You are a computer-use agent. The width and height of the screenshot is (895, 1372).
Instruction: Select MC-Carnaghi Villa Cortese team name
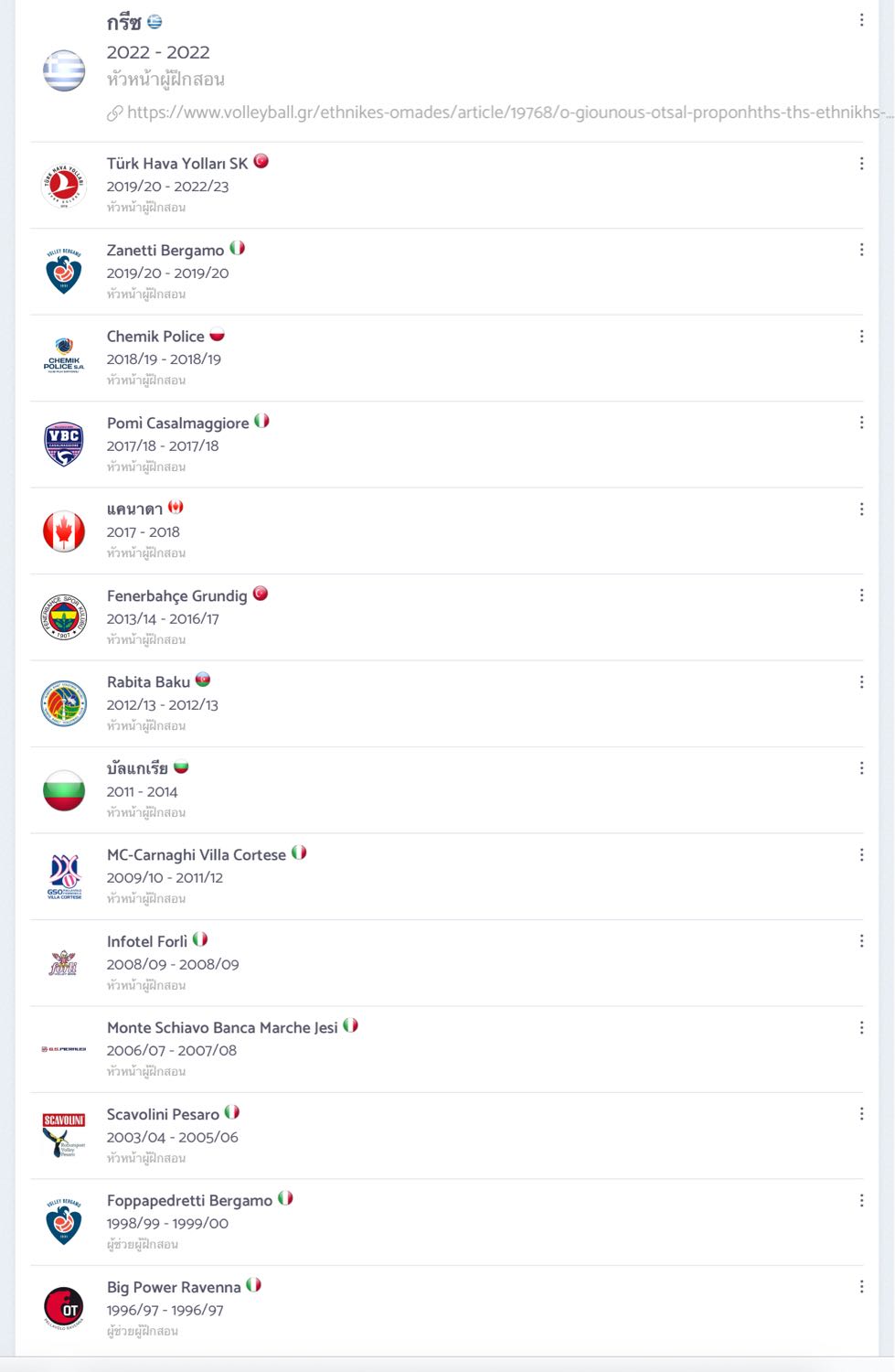coord(197,855)
